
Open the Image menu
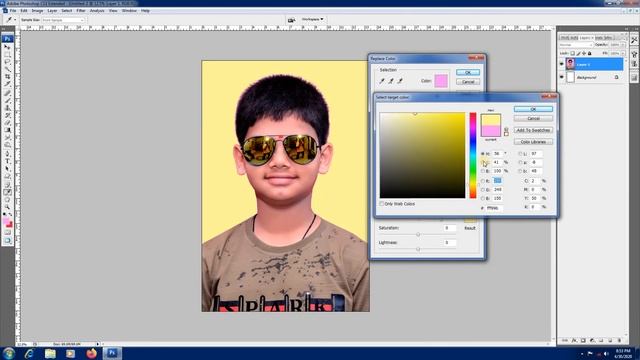[37, 11]
